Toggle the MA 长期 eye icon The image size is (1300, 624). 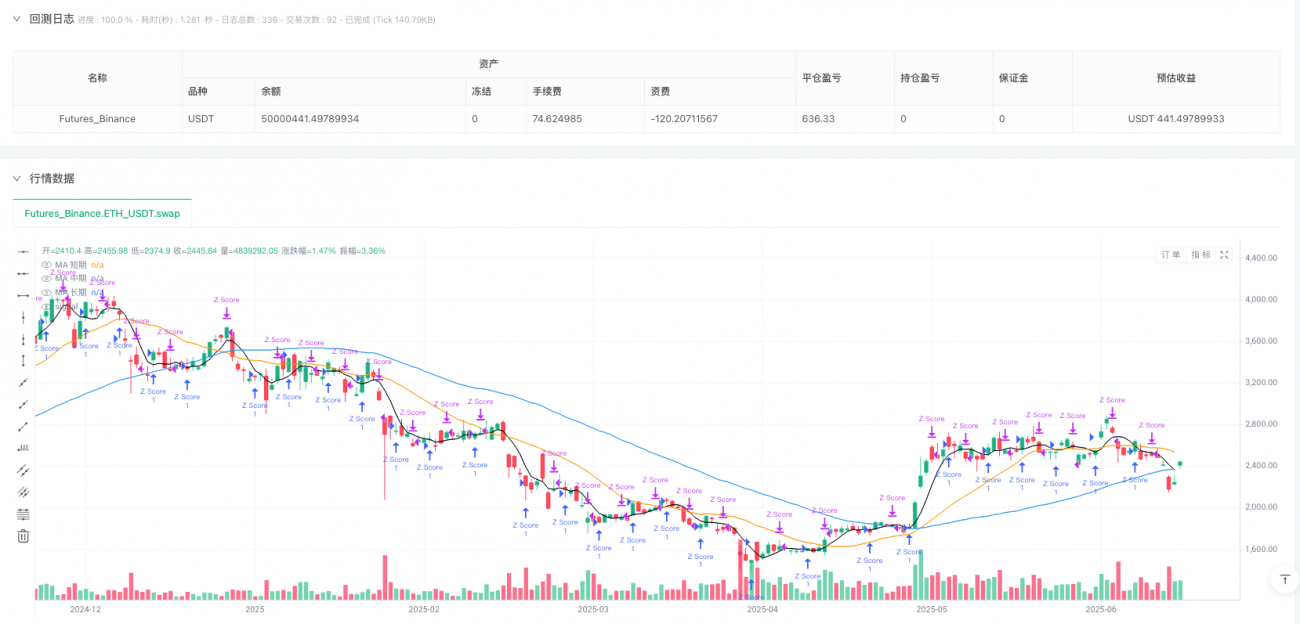46,292
